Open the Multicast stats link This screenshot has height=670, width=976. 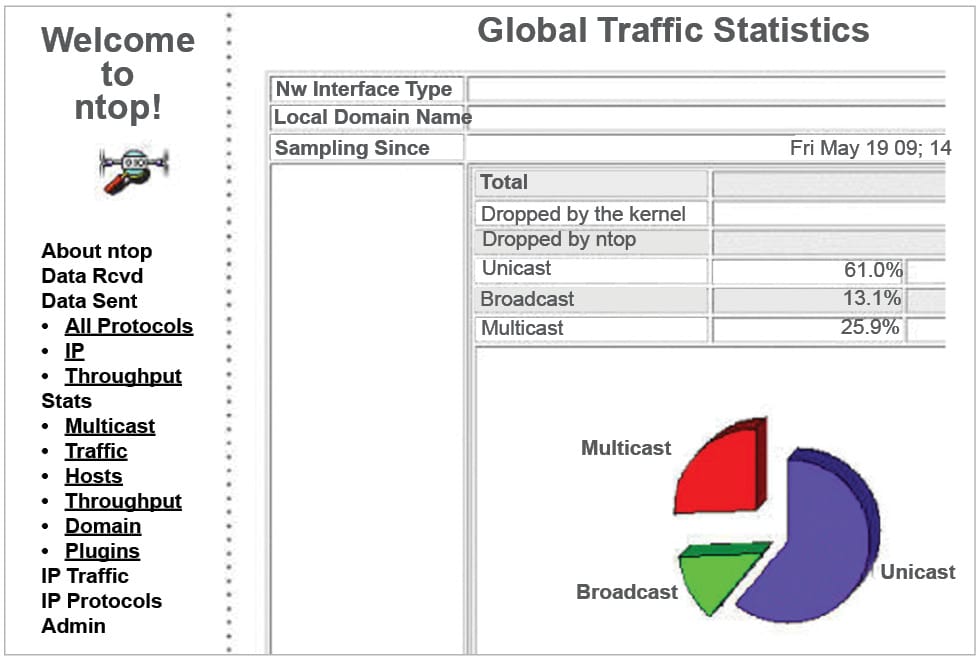click(x=110, y=426)
